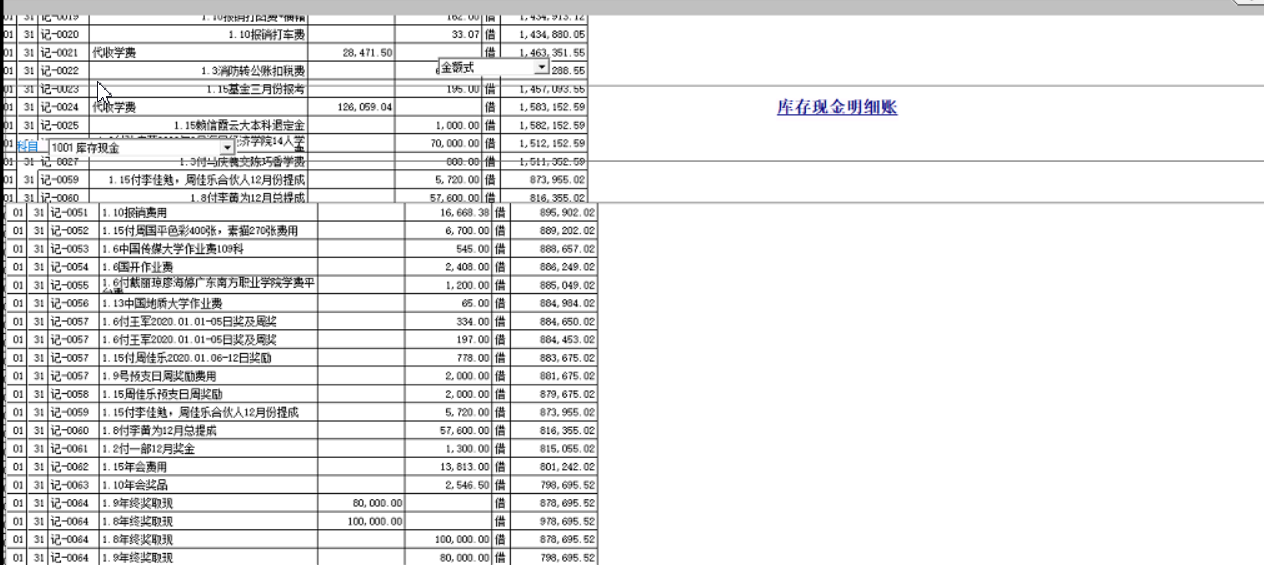Click summary 1.15赖信霞云大本科退定金

(x=240, y=125)
